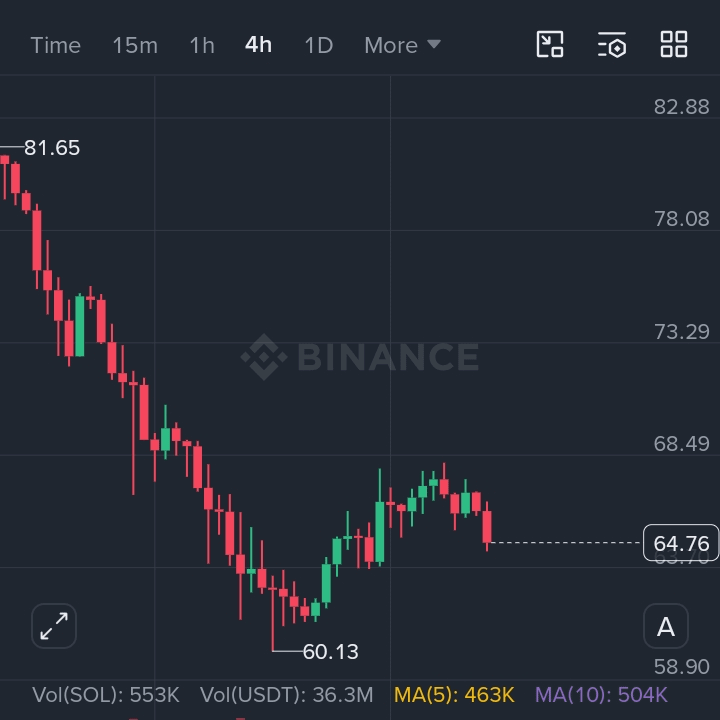Viewport: 720px width, 720px height.
Task: Click the high price marker 81.65
Action: click(52, 148)
